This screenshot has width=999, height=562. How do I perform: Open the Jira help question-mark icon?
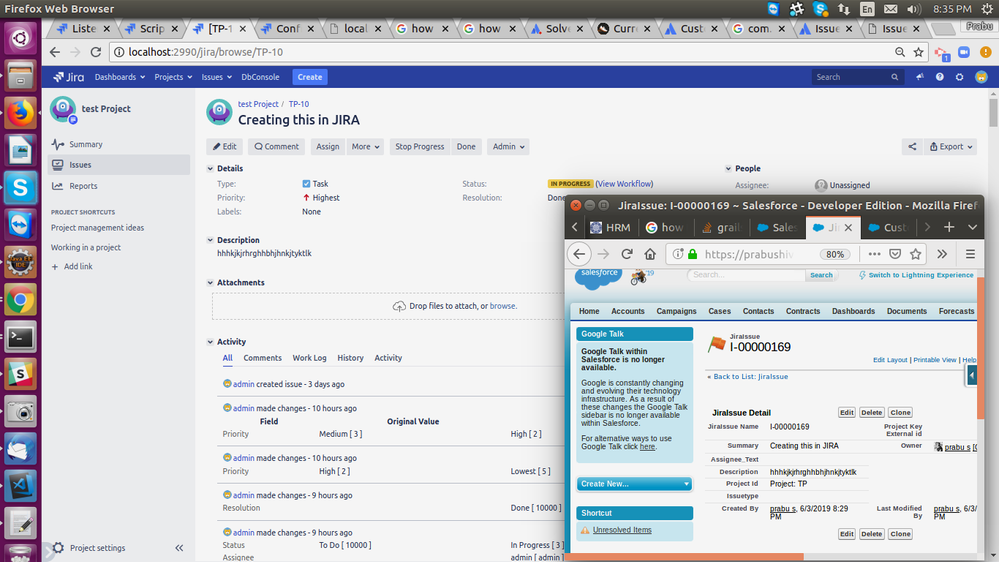tap(940, 77)
